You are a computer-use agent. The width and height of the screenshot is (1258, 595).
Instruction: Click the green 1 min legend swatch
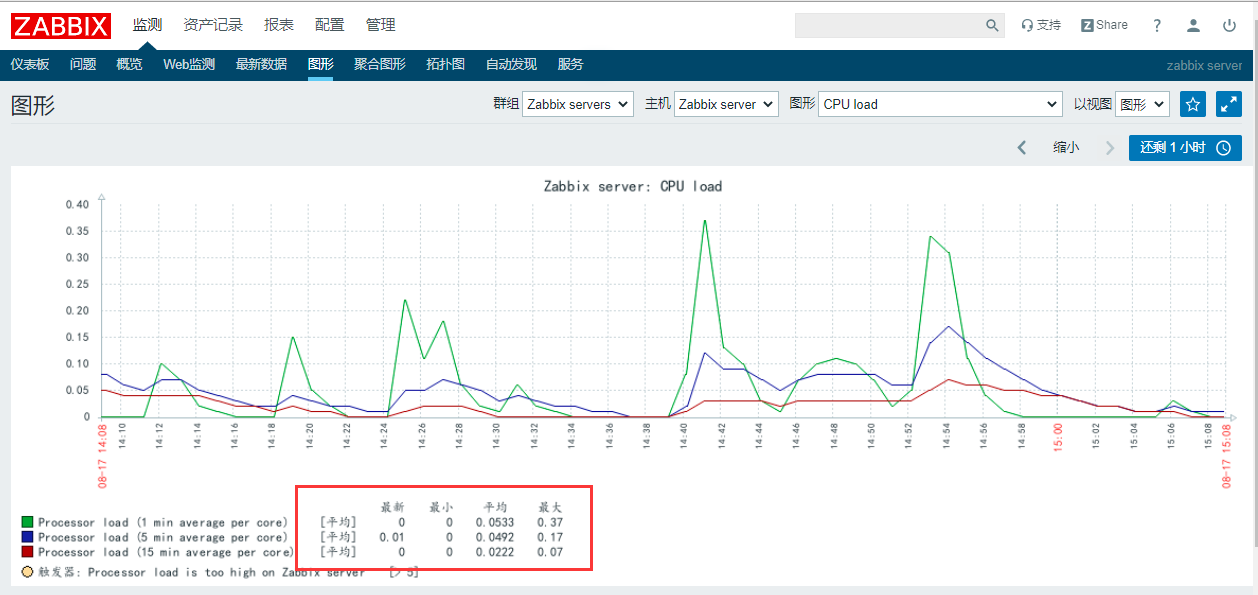click(28, 522)
